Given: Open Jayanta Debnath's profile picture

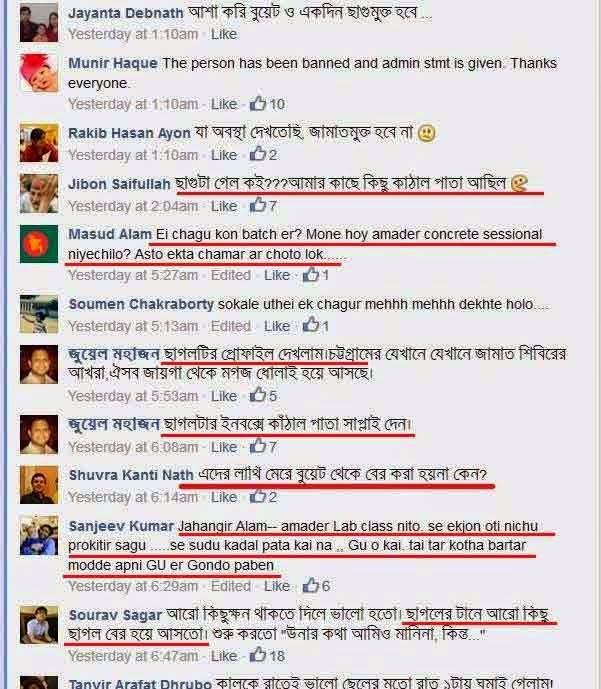Looking at the screenshot, I should pos(39,22).
